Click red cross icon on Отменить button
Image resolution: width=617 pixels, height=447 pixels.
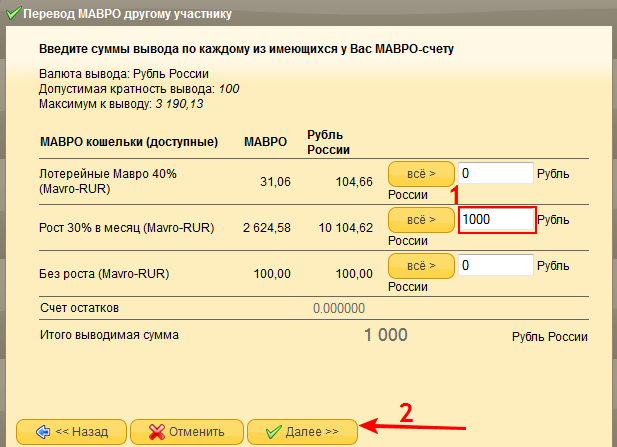pyautogui.click(x=156, y=432)
